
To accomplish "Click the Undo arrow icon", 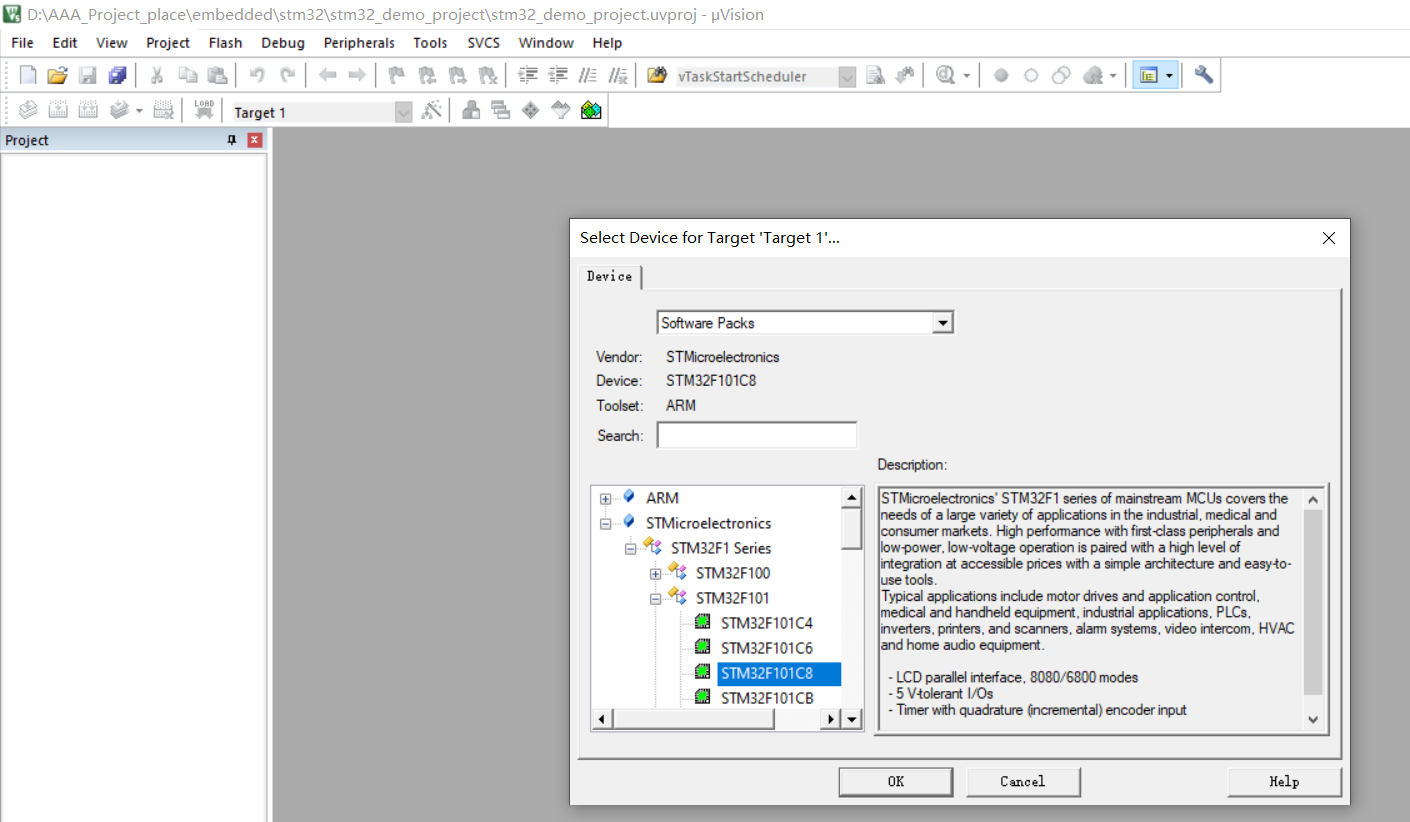I will [x=257, y=76].
